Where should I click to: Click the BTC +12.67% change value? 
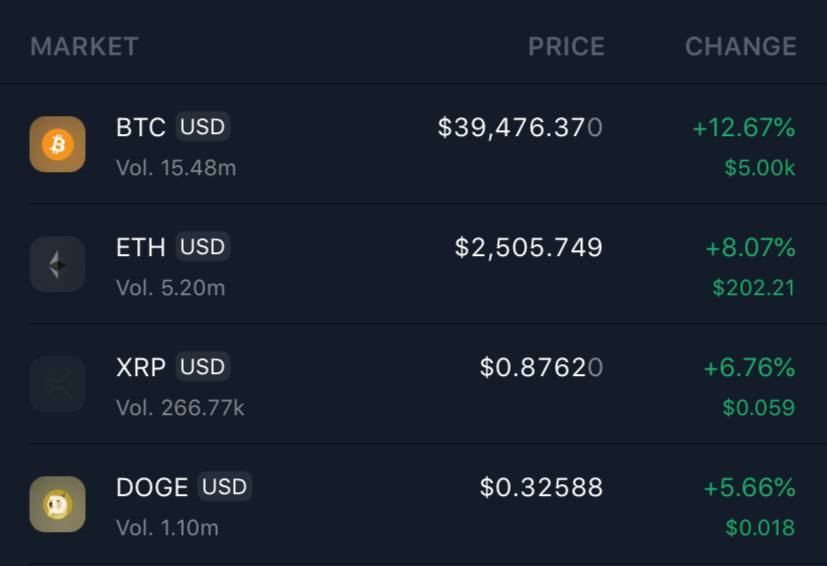743,128
